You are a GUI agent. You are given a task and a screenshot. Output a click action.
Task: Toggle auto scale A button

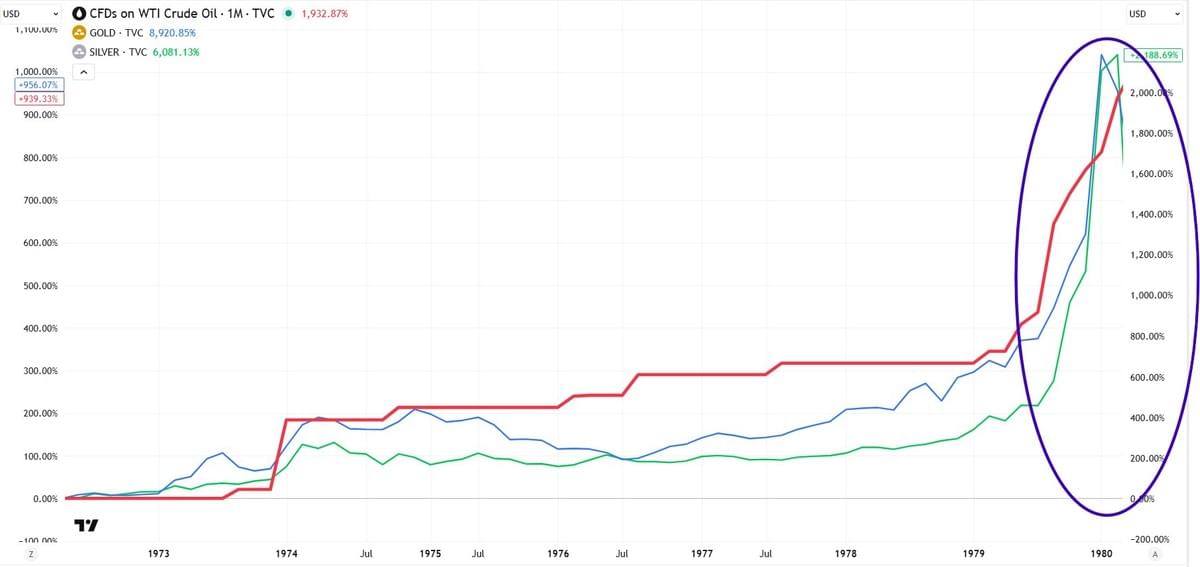(x=1155, y=553)
